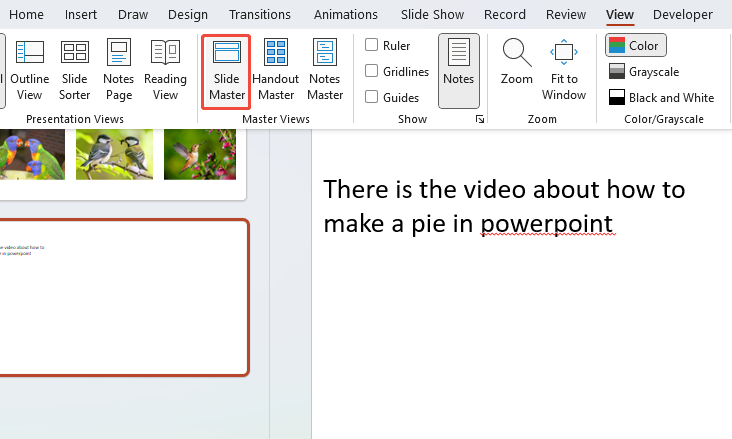Select Color view mode
Screen dimensions: 732x439
(635, 45)
